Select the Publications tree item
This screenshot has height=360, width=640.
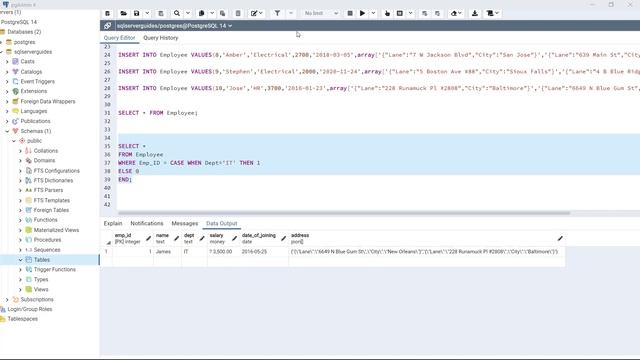point(36,121)
